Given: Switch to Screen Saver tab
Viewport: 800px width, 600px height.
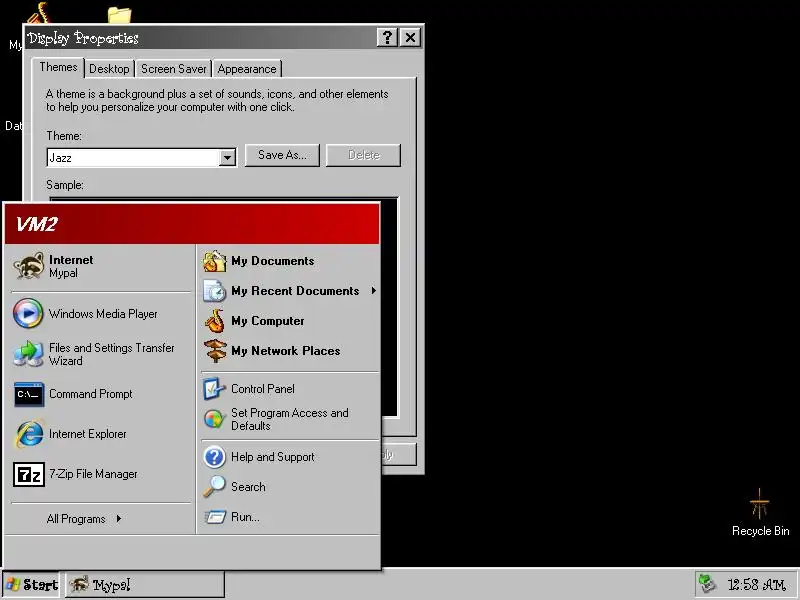Looking at the screenshot, I should 173,69.
